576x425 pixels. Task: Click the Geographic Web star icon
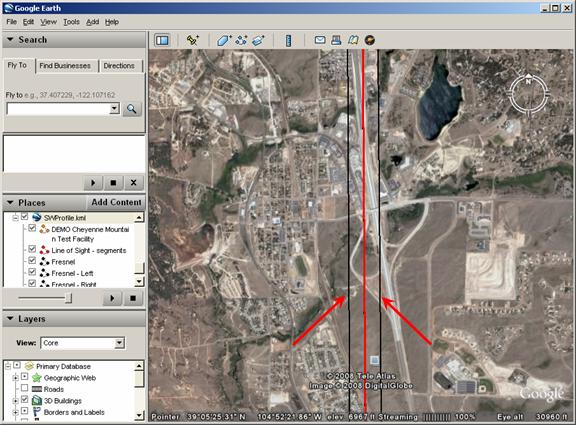coord(37,378)
